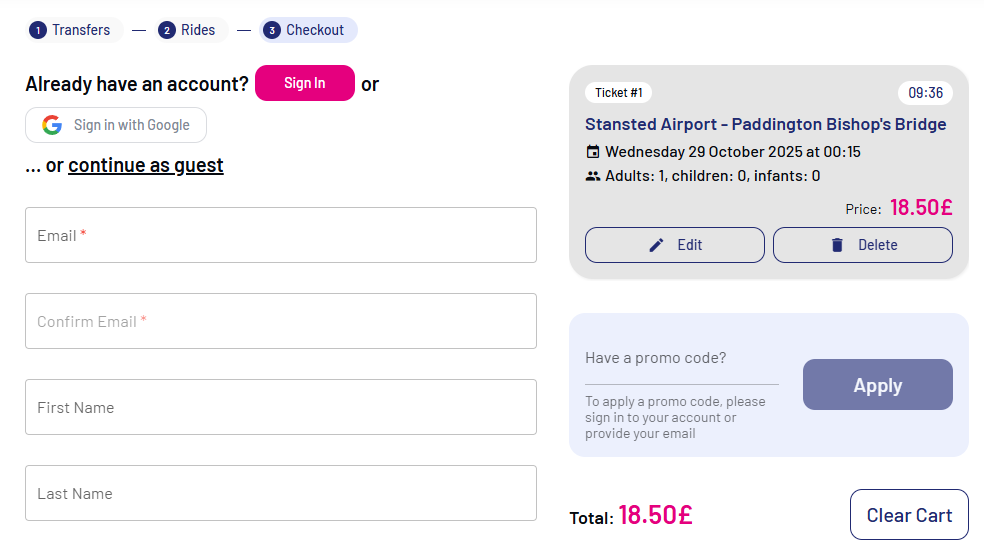Screen dimensions: 984x554
Task: Click the Google logo icon
Action: 52,125
